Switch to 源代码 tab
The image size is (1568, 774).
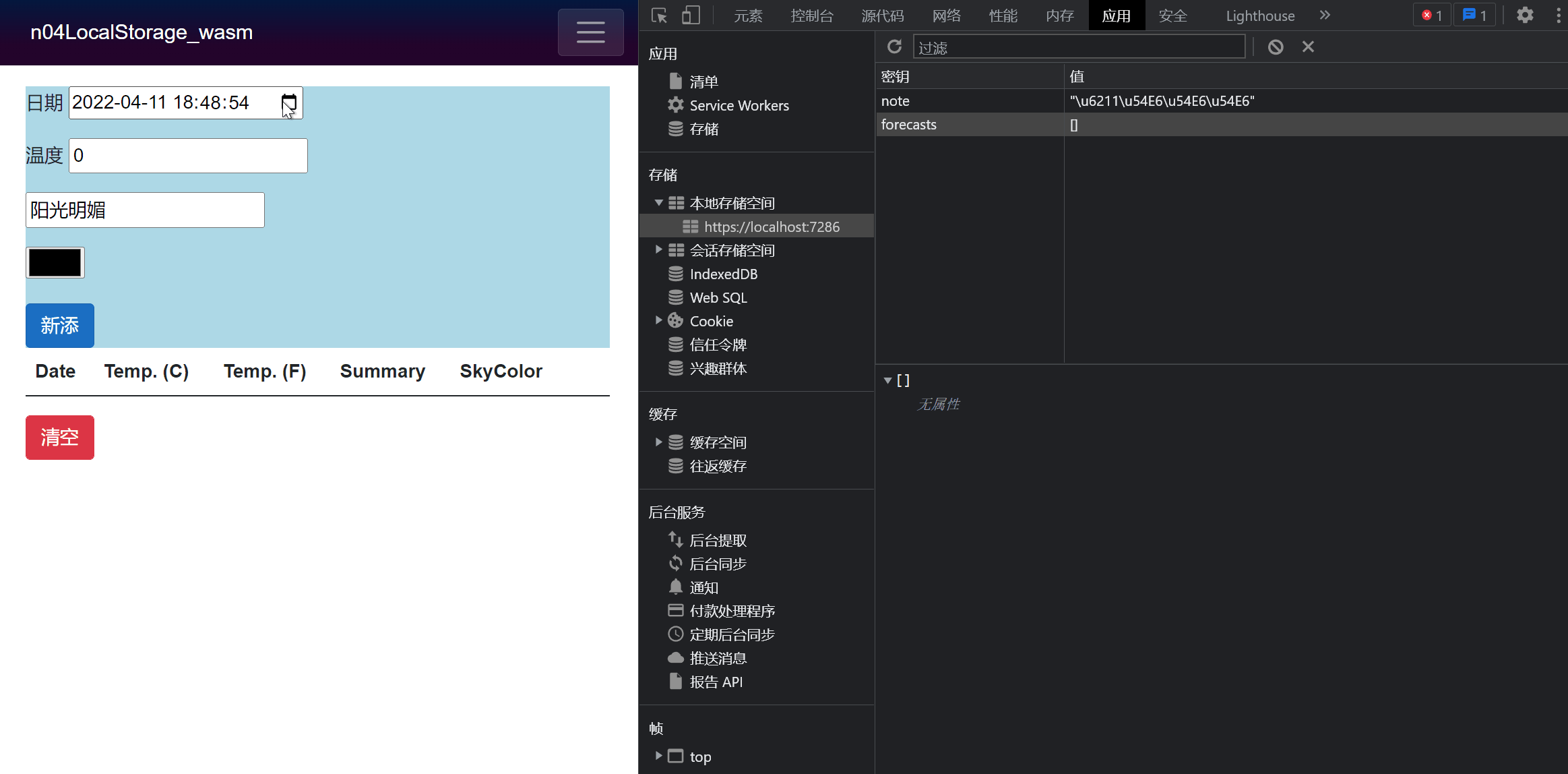coord(883,16)
